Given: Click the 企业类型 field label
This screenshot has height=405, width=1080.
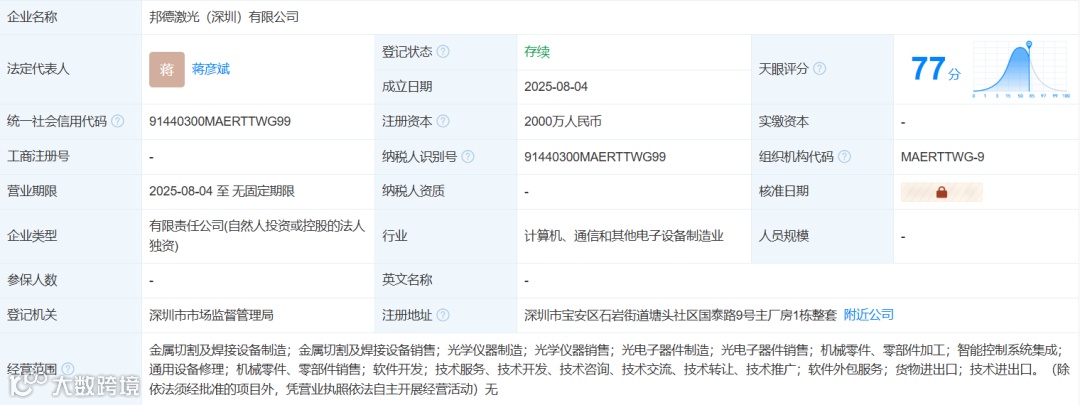Looking at the screenshot, I should pos(32,236).
